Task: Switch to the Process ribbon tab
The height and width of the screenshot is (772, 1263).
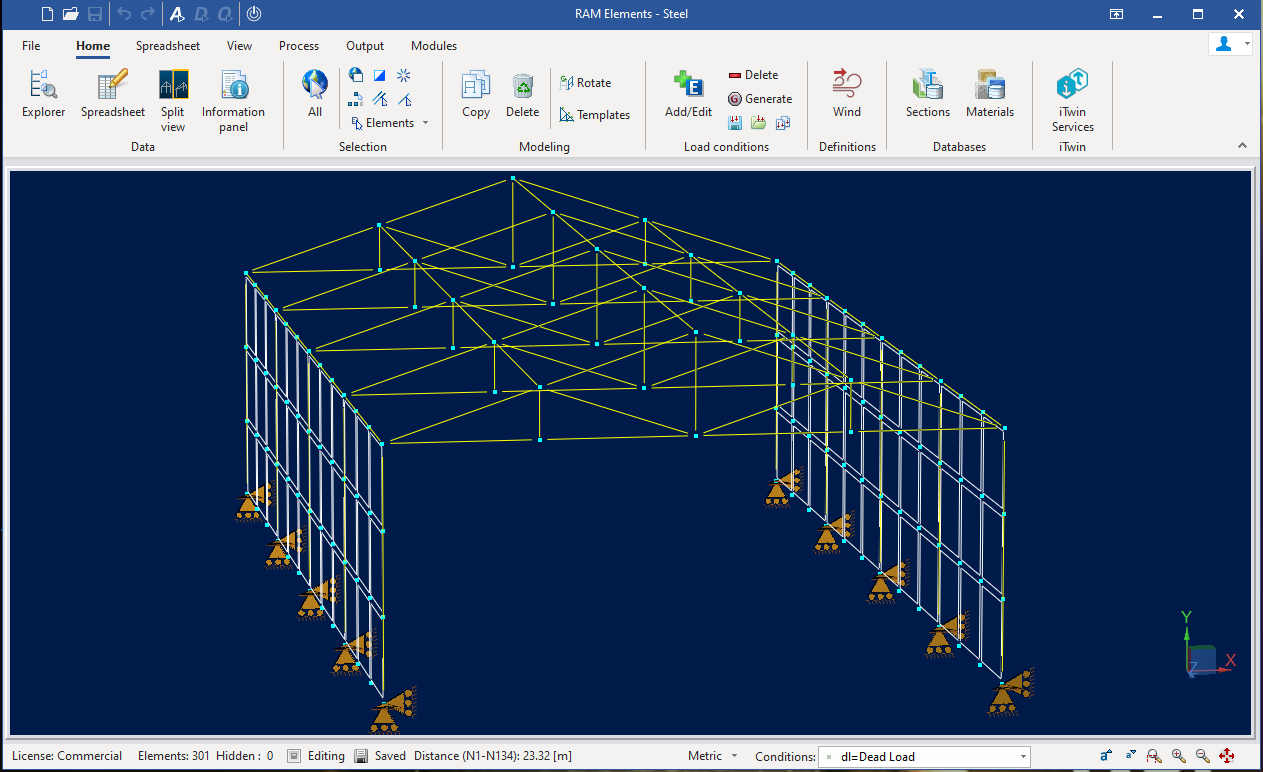Action: pyautogui.click(x=299, y=46)
